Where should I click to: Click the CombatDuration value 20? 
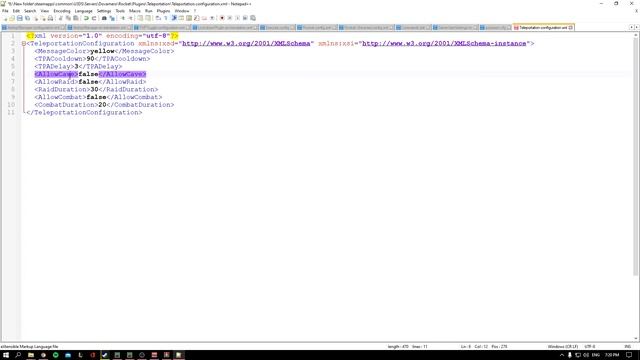(102, 105)
